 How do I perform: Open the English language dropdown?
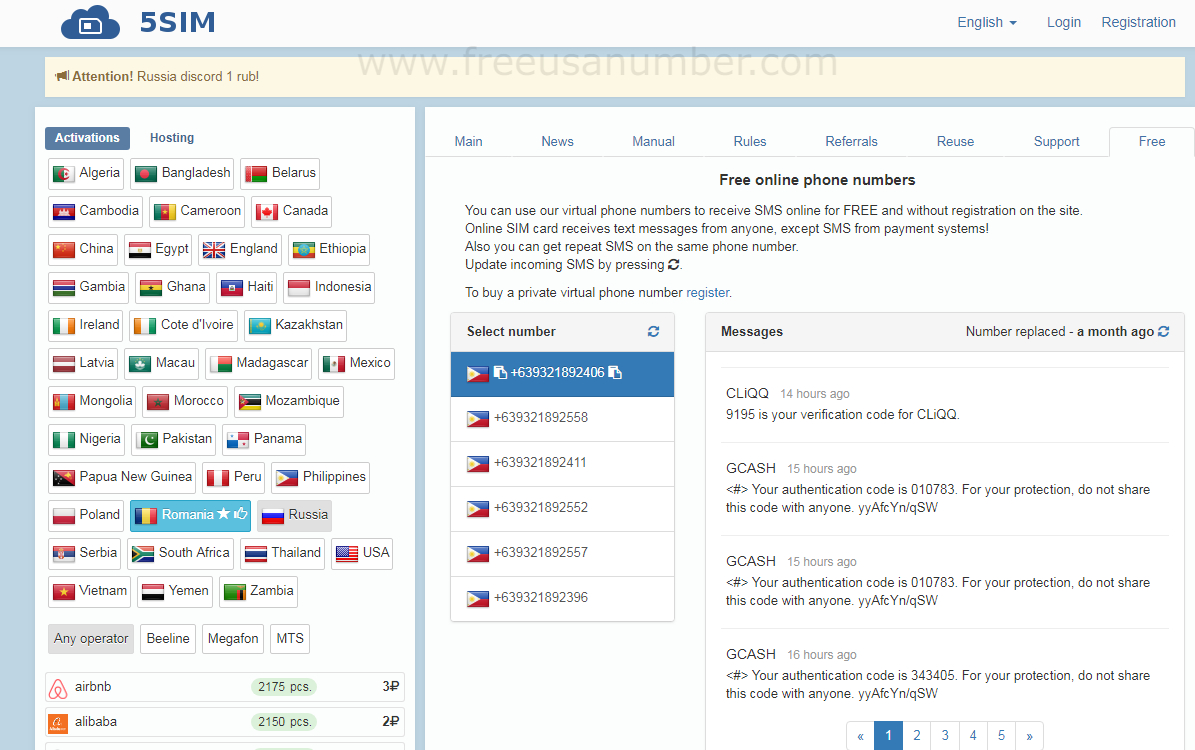click(x=987, y=22)
